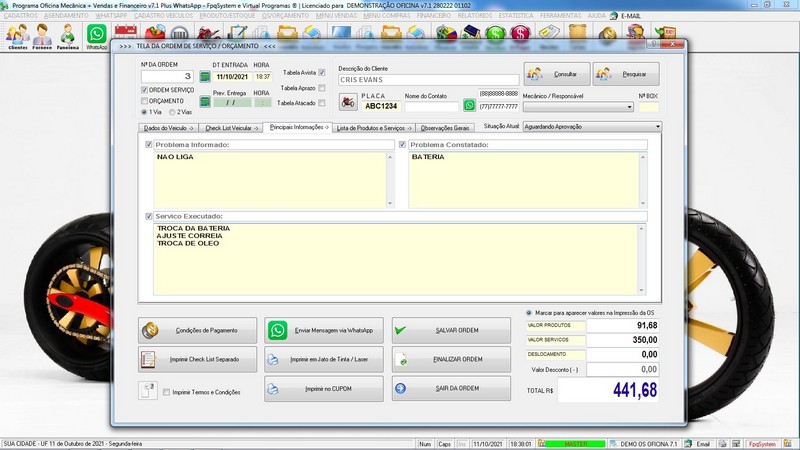Screen dimensions: 800x450
Task: Toggle Marcar para aparecer valores na Impressão
Action: [x=529, y=312]
